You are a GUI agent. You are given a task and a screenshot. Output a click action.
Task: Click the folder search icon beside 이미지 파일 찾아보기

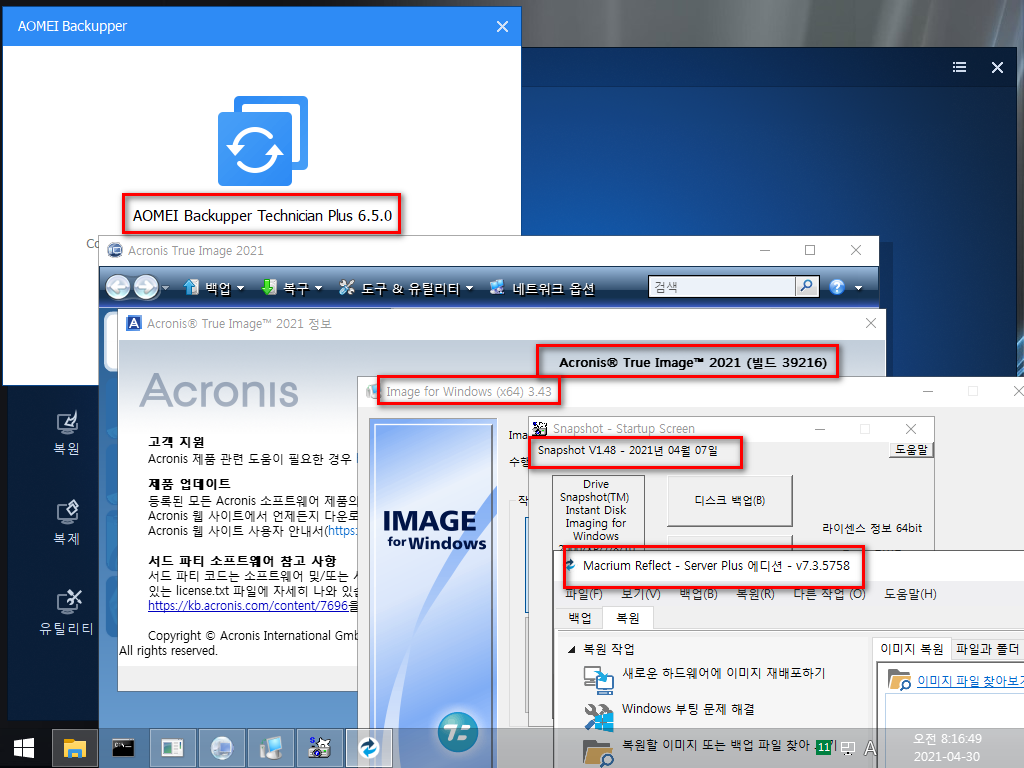coord(899,680)
